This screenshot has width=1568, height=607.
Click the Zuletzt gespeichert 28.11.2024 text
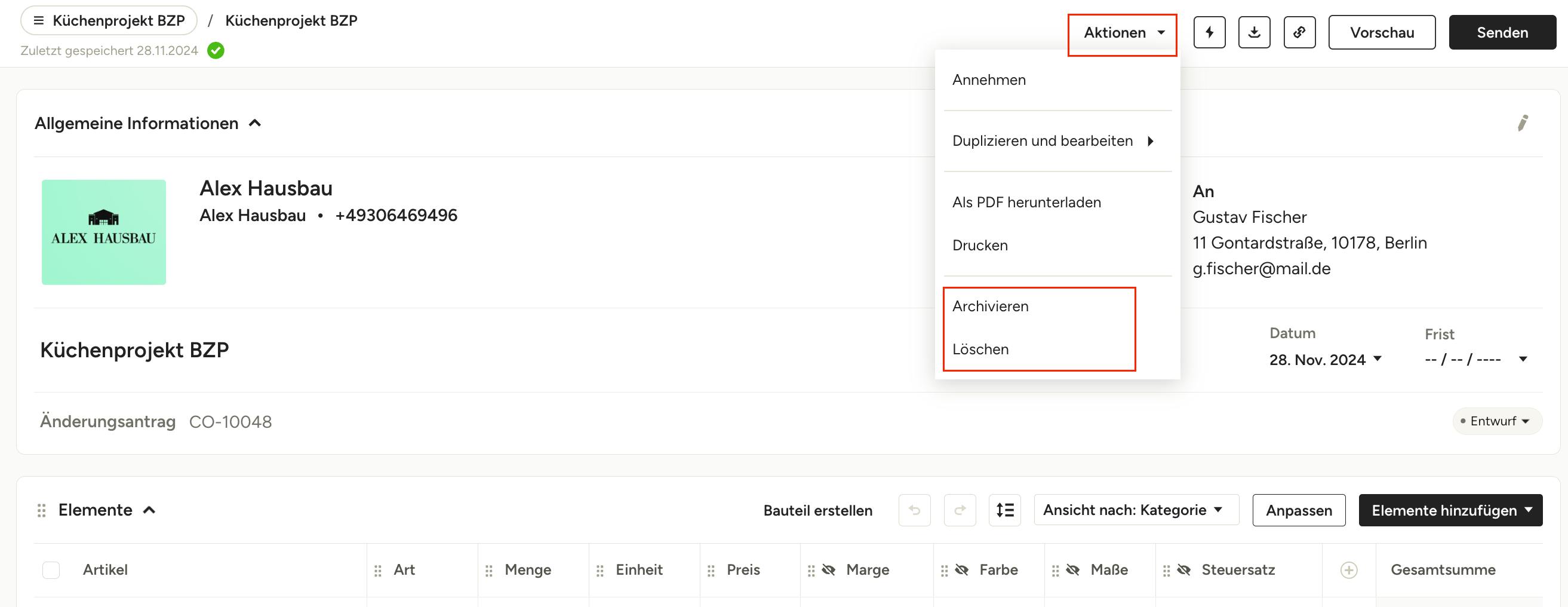coord(109,51)
